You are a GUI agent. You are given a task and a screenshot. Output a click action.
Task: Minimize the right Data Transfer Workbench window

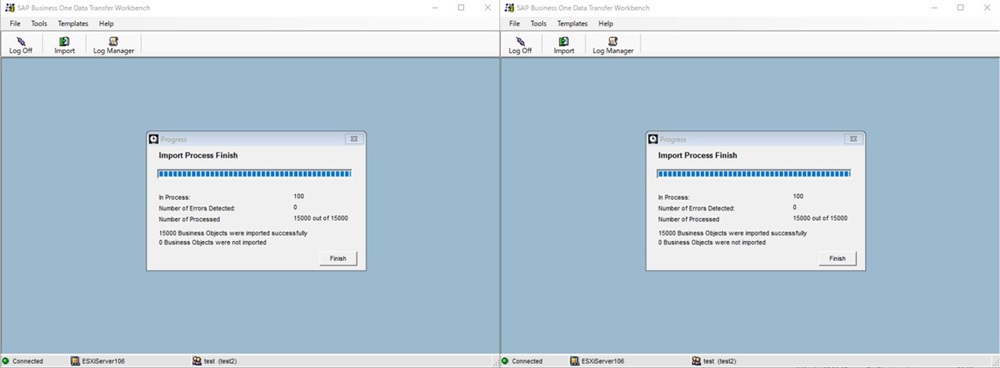[934, 8]
